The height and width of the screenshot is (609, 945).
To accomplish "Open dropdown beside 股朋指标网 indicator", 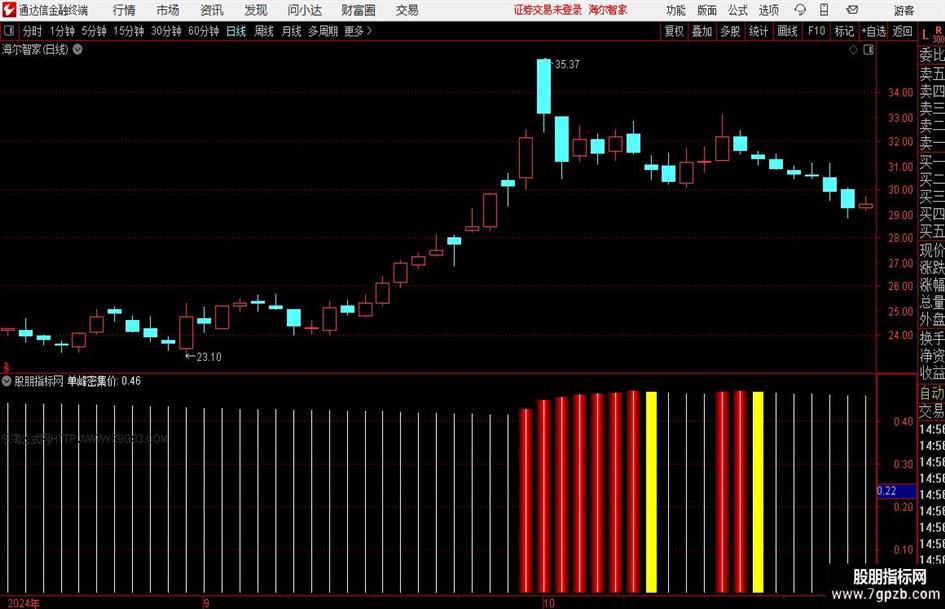I will pyautogui.click(x=7, y=381).
